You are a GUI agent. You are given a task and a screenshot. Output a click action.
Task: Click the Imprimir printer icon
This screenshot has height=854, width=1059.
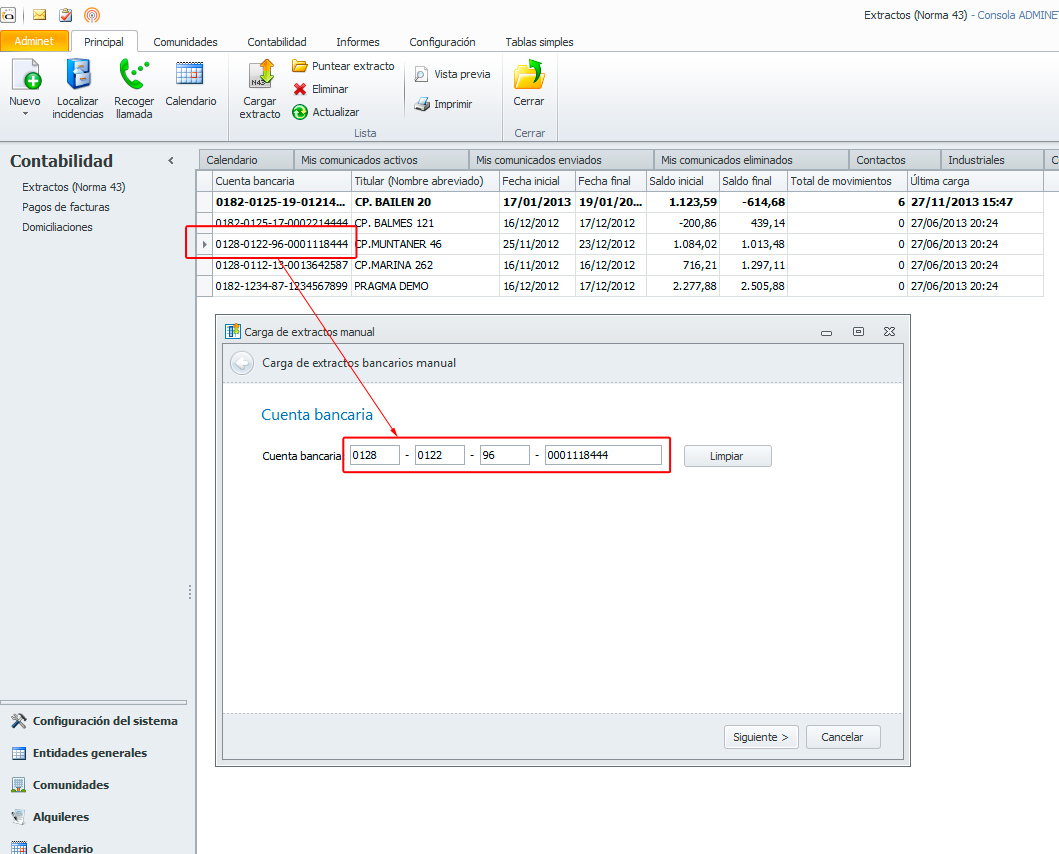point(422,104)
